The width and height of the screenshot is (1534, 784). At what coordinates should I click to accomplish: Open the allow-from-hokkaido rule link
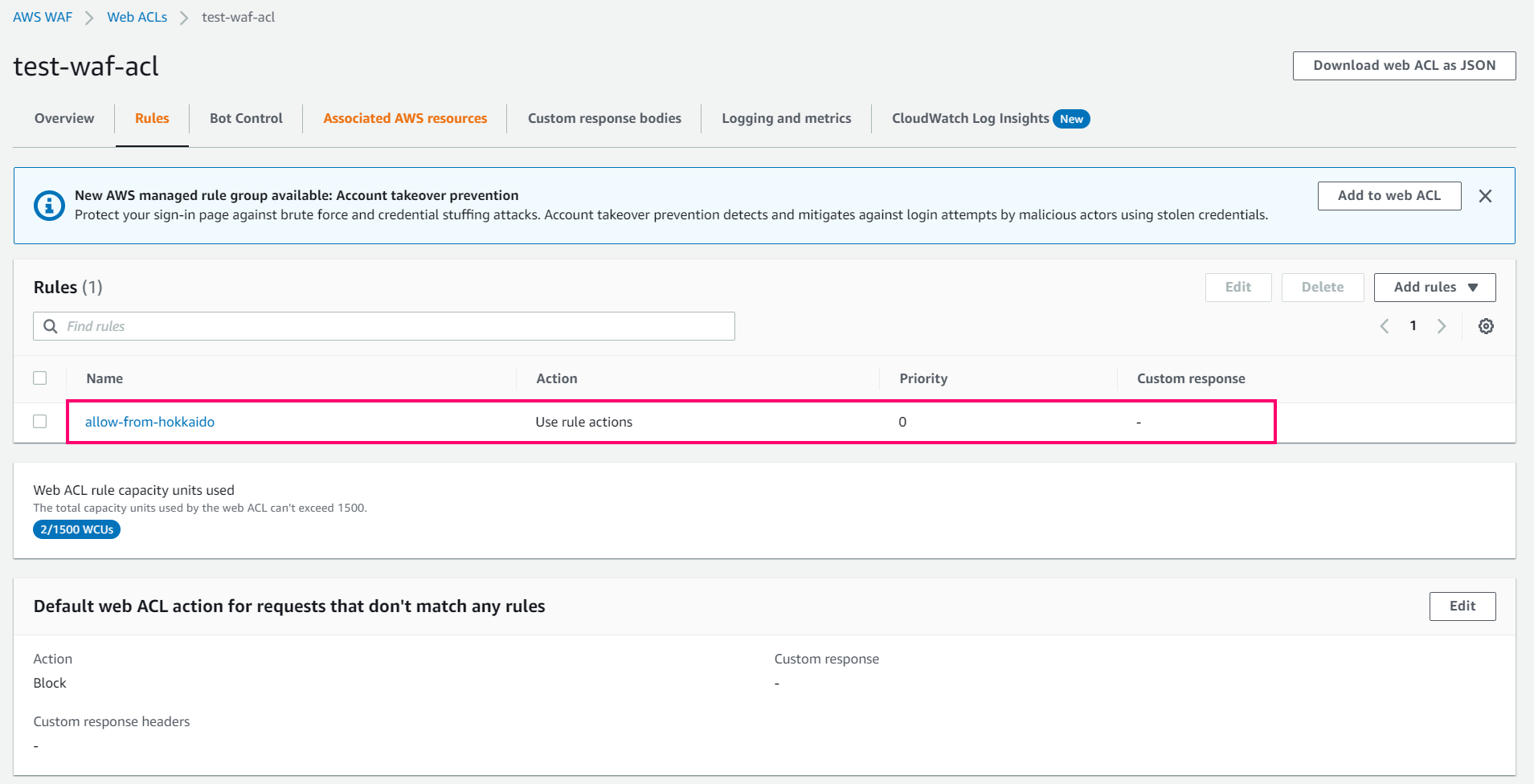point(149,422)
